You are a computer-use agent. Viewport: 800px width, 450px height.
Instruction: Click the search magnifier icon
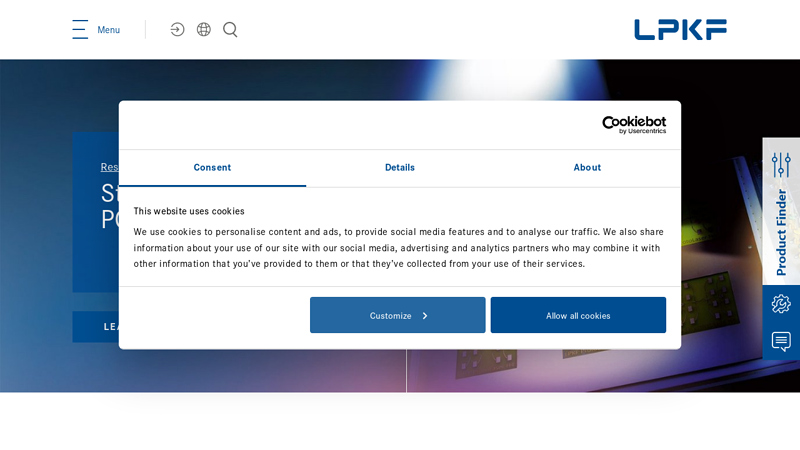coord(230,29)
